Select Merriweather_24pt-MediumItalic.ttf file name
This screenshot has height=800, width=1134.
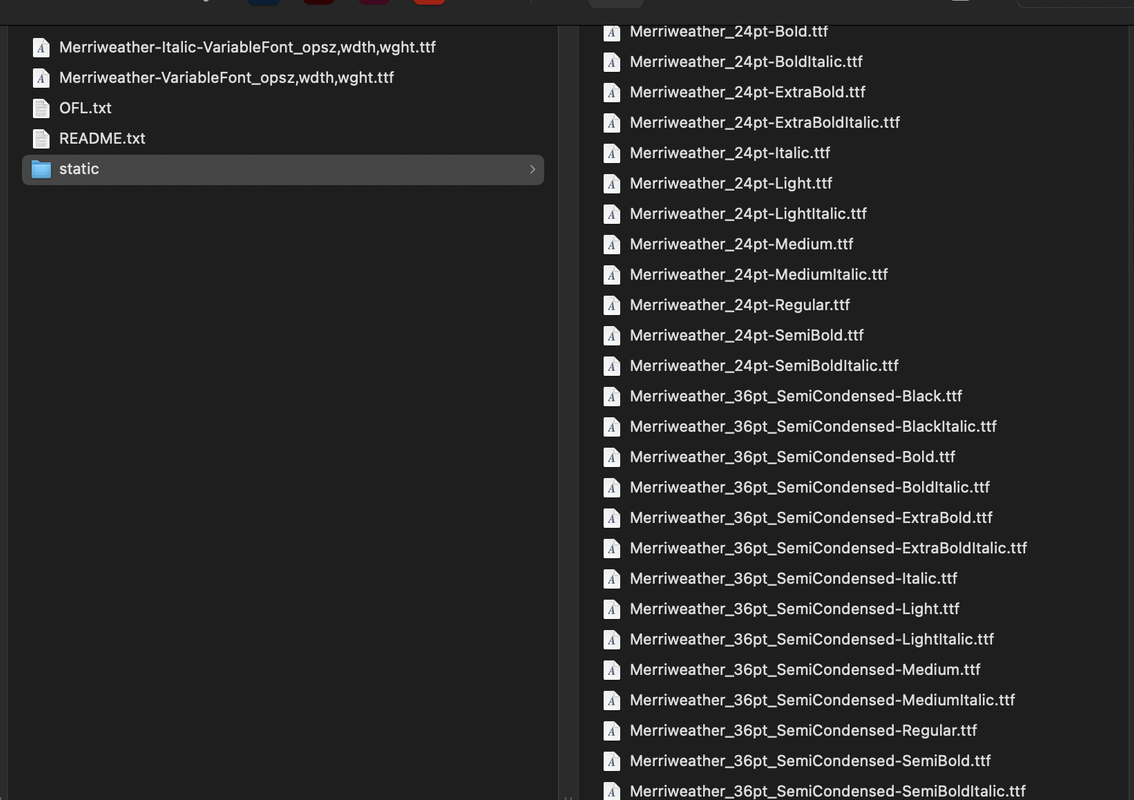(759, 274)
